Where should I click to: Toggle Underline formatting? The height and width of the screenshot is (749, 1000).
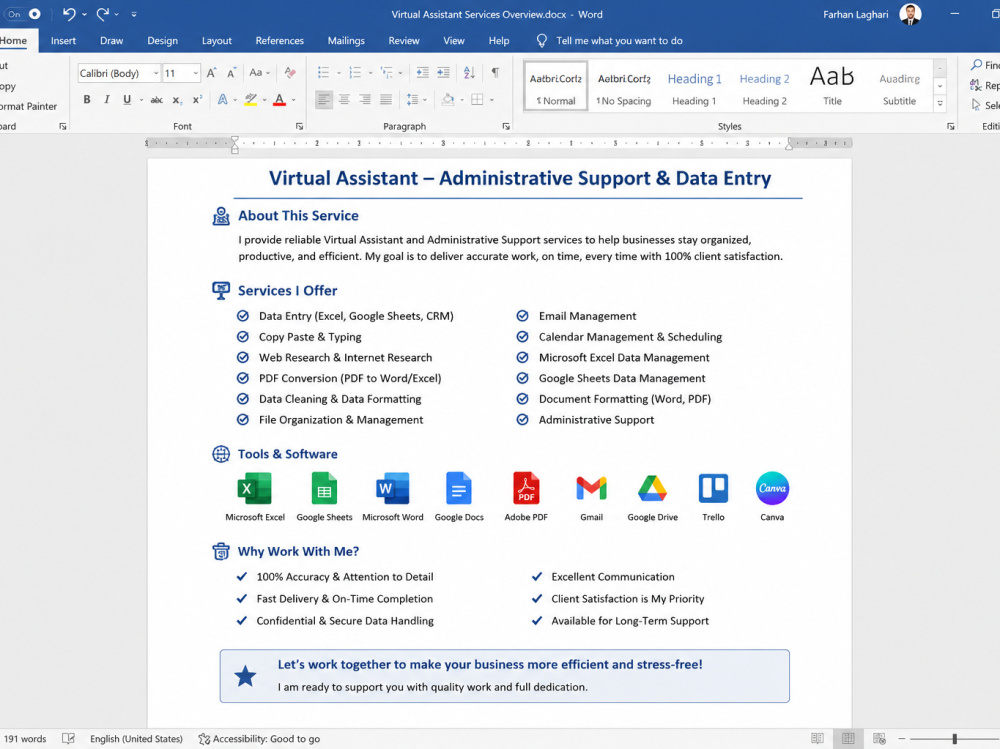point(127,100)
